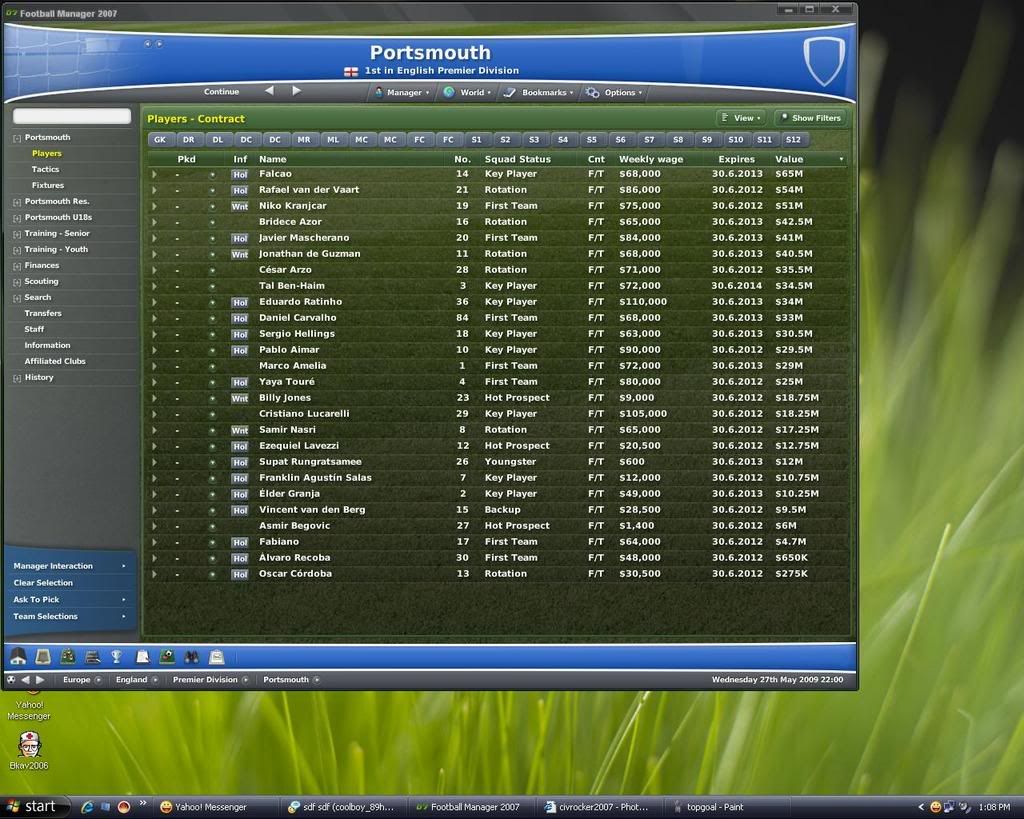The width and height of the screenshot is (1024, 819).
Task: Expand the Rafael van der Vaart row arrow
Action: point(154,190)
